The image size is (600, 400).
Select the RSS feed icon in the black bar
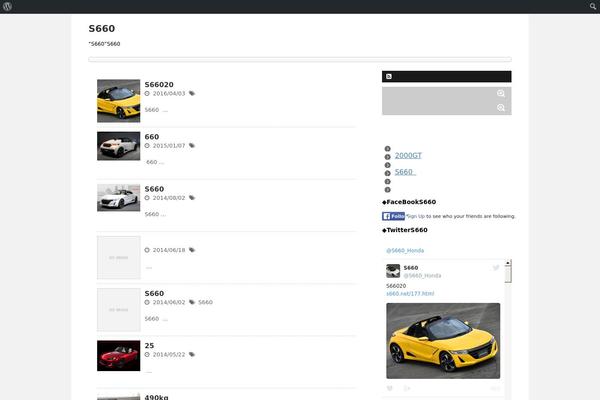point(389,77)
